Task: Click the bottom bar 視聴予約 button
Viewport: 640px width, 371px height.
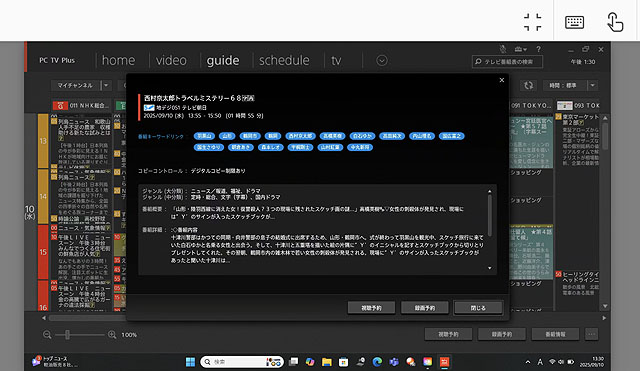Action: click(x=448, y=334)
